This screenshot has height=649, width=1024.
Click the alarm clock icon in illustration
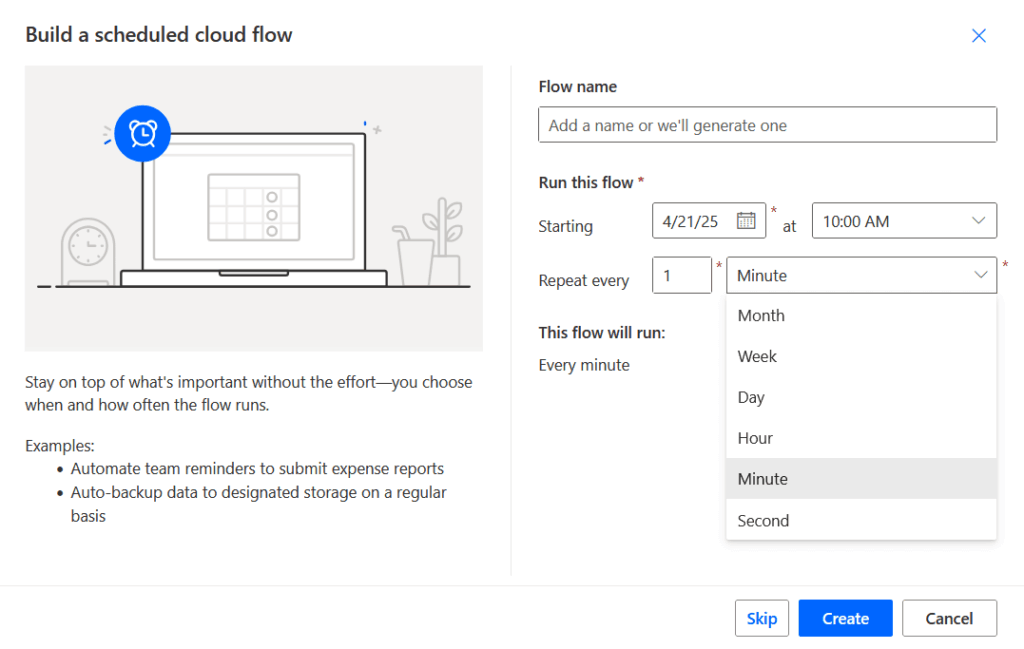pos(142,133)
